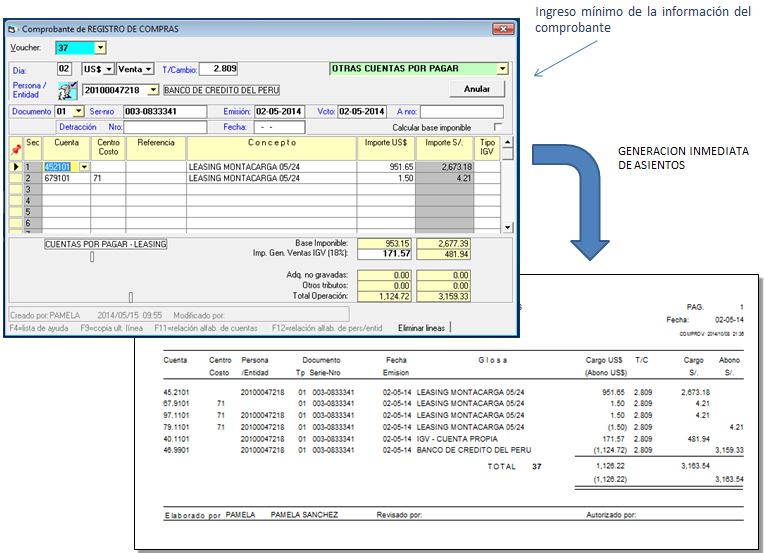Open the Documento 01 type dropdown
The width and height of the screenshot is (764, 553).
pyautogui.click(x=78, y=112)
